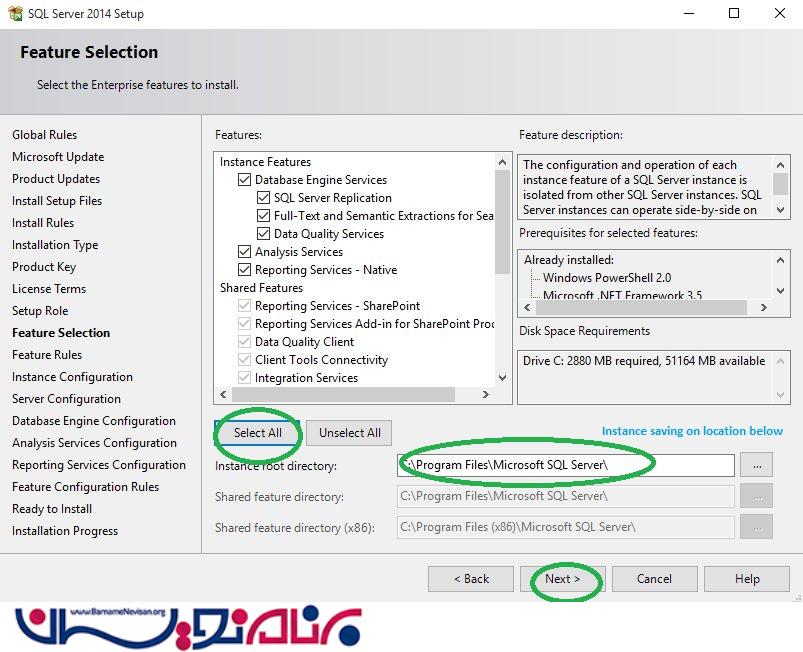Click prerequisites horizontal scrollbar thumb
803x652 pixels.
641,307
